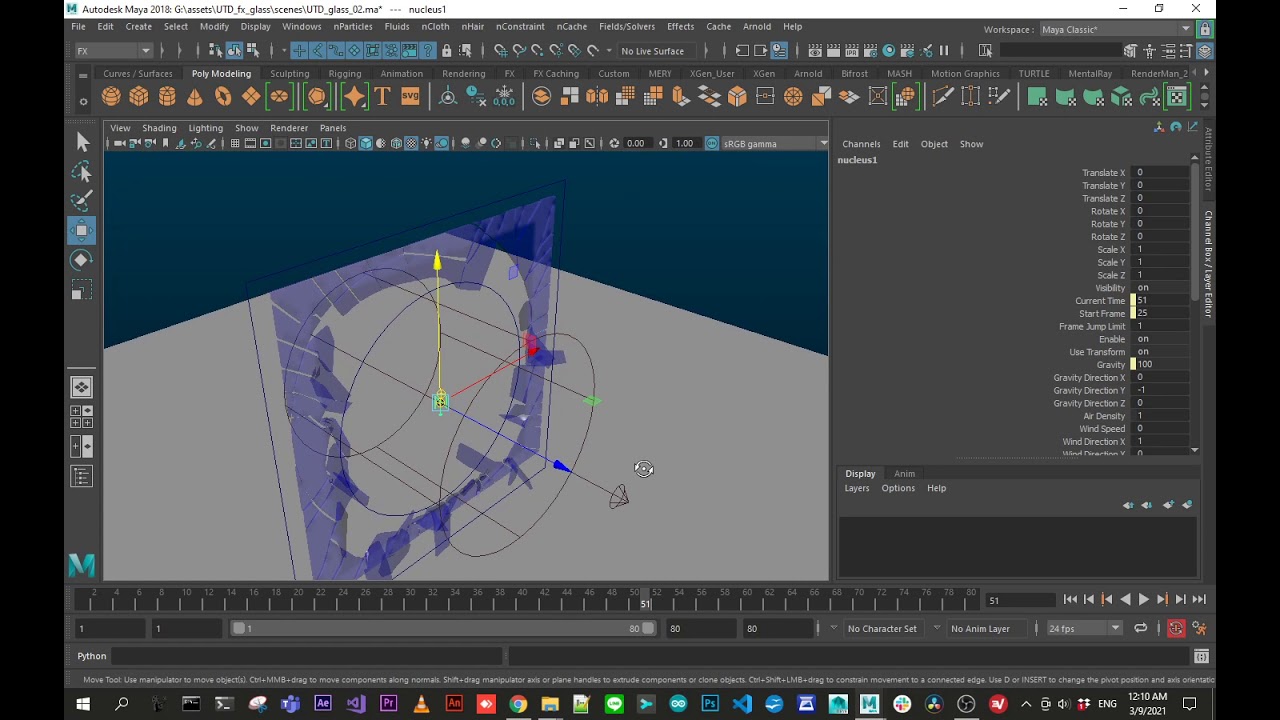This screenshot has width=1280, height=720.
Task: Switch to the Bifrost shelf tab
Action: point(855,74)
